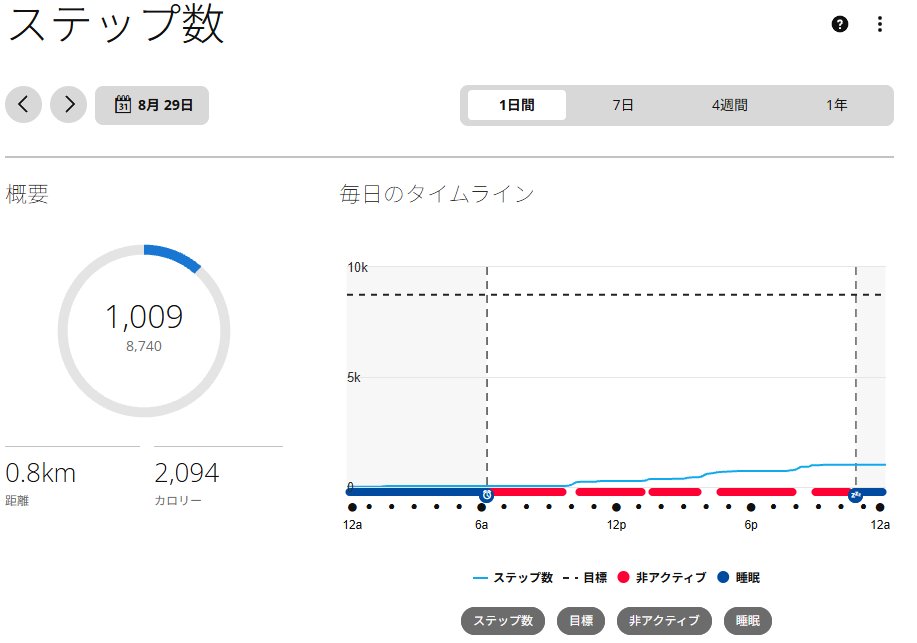Click the calendar icon in the date button
This screenshot has height=643, width=917.
click(123, 104)
